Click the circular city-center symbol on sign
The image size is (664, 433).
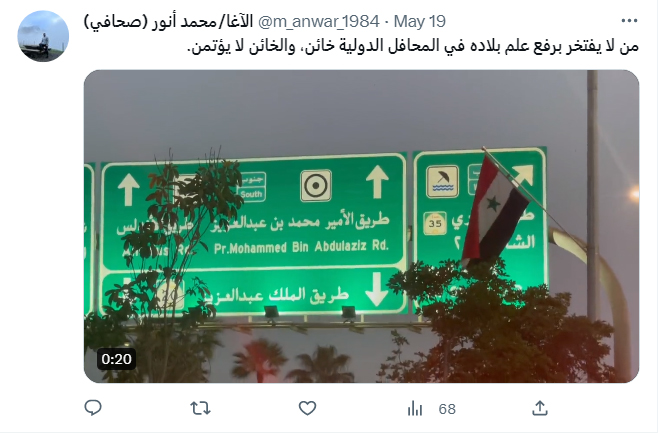coord(316,185)
